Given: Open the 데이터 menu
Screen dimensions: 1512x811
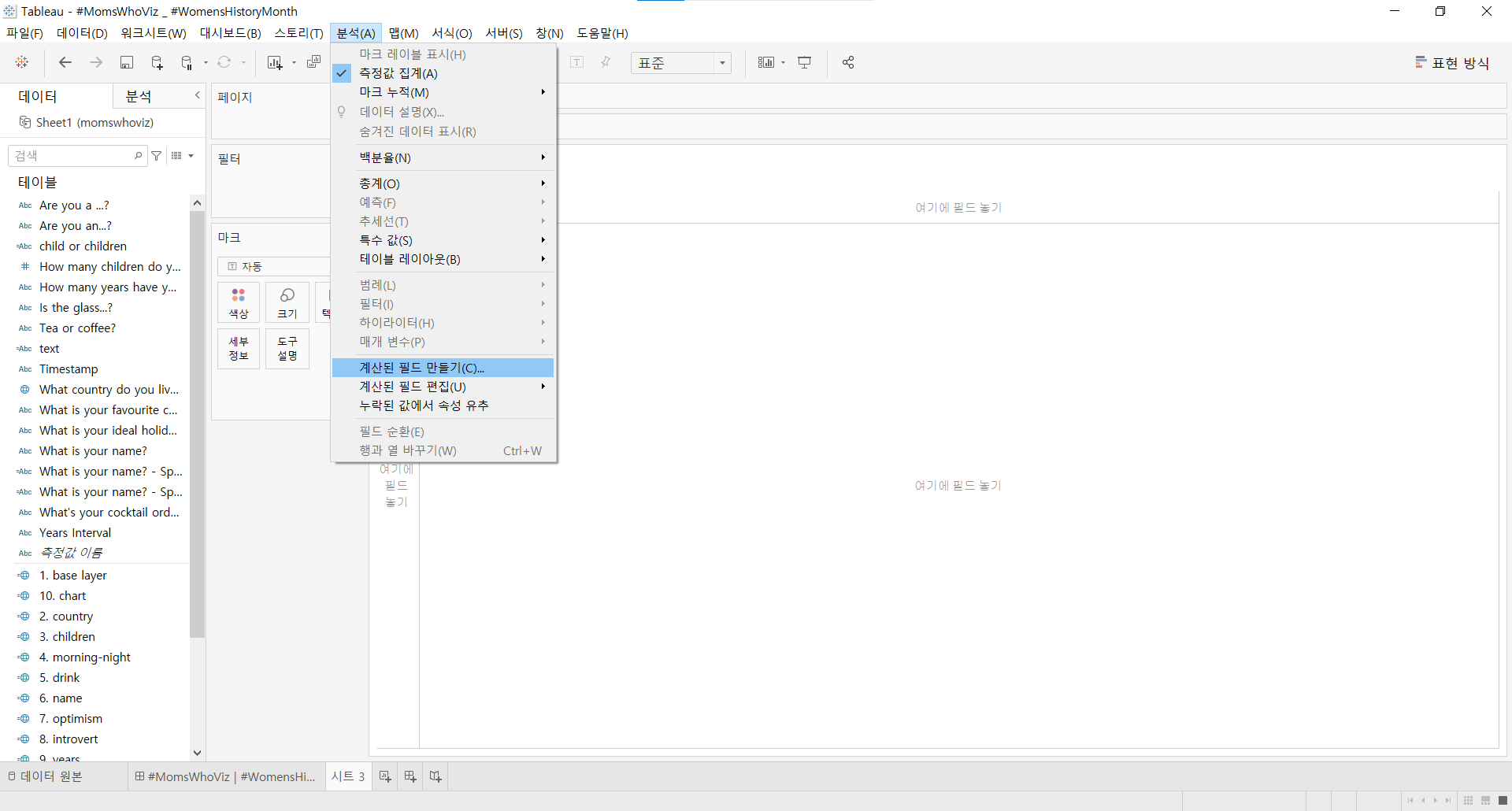Looking at the screenshot, I should click(x=82, y=33).
